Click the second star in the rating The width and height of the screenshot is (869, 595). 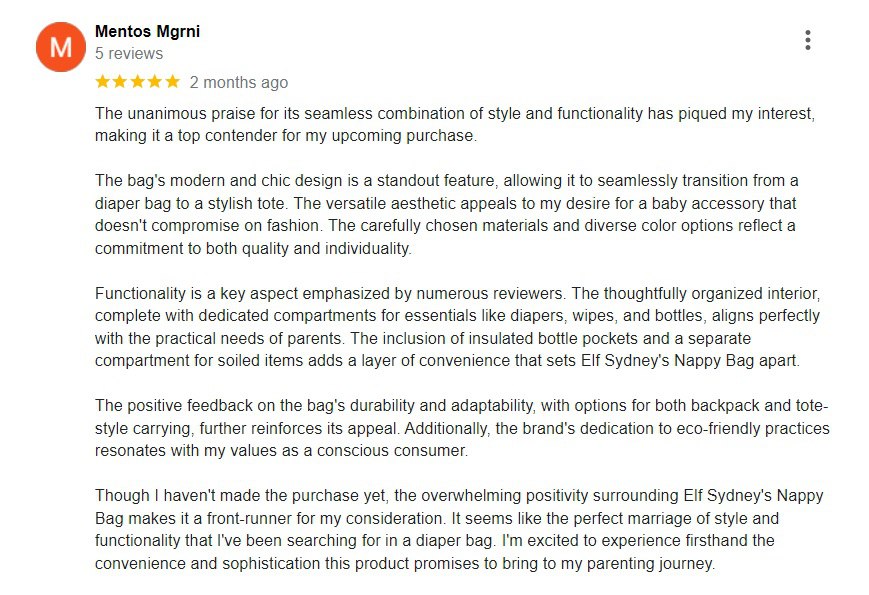[x=120, y=81]
